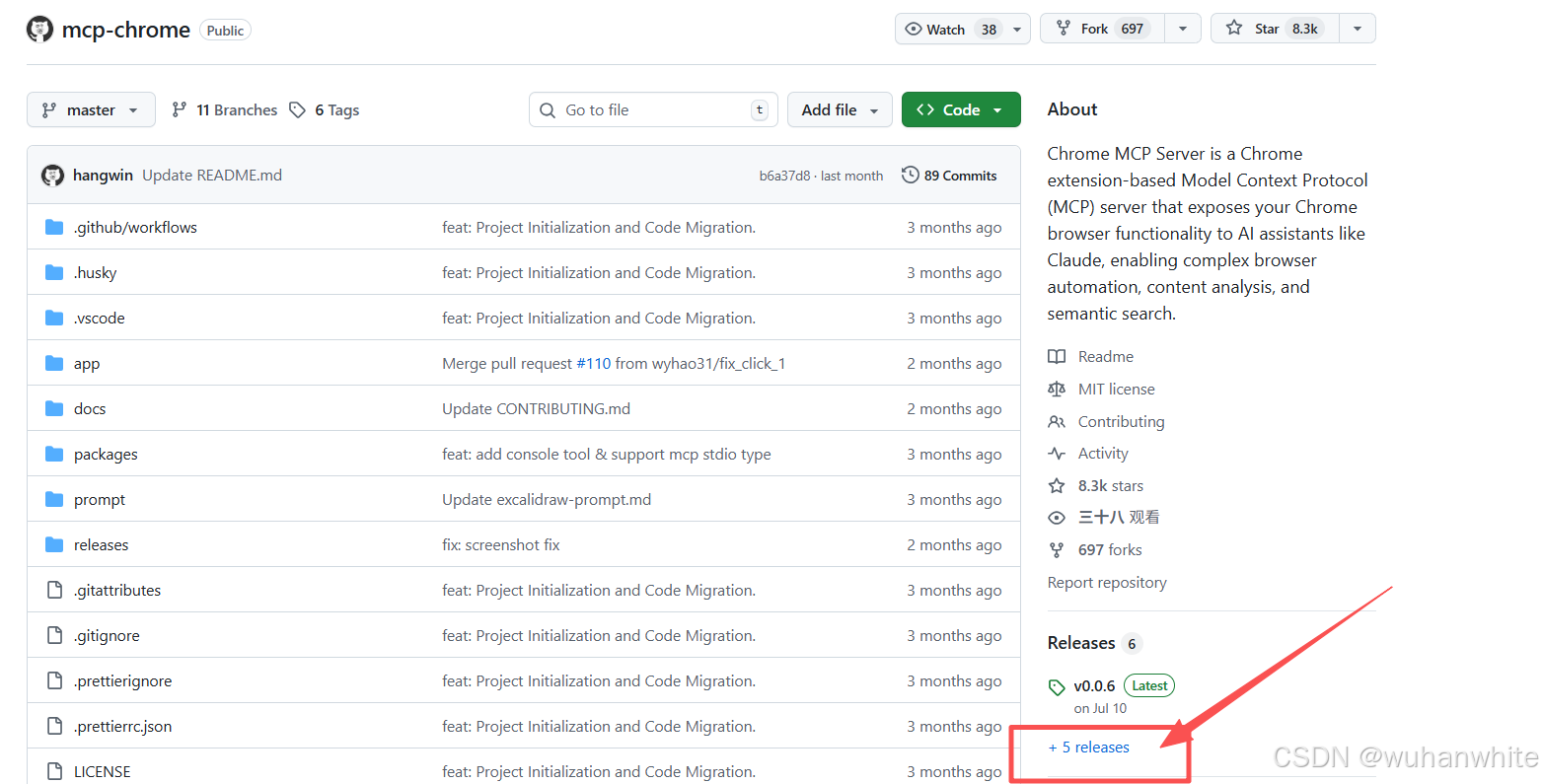Image resolution: width=1543 pixels, height=784 pixels.
Task: Click the Latest badge
Action: pos(1149,685)
